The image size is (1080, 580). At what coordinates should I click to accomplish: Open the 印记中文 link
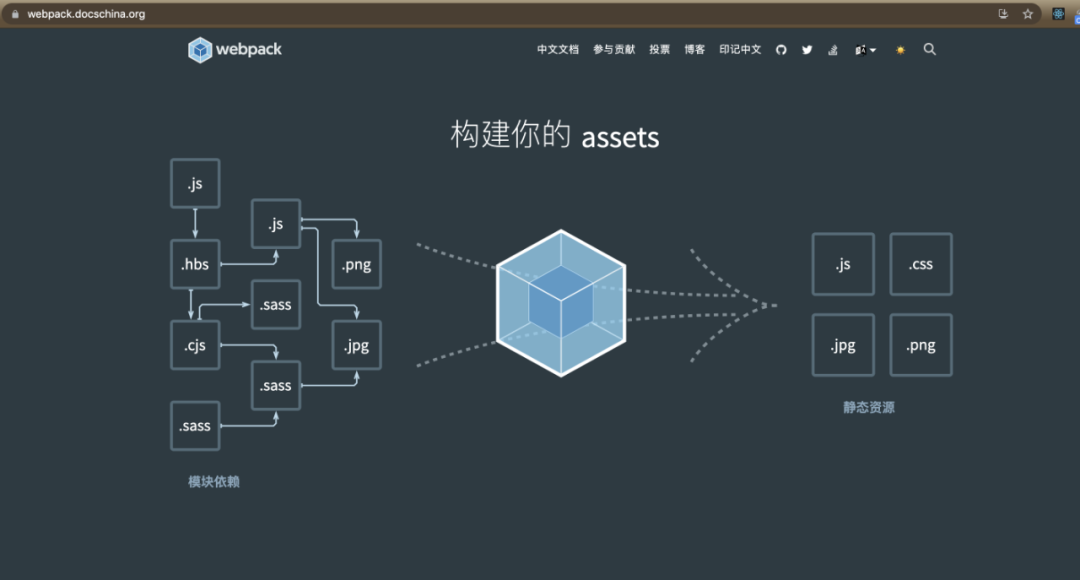[740, 50]
